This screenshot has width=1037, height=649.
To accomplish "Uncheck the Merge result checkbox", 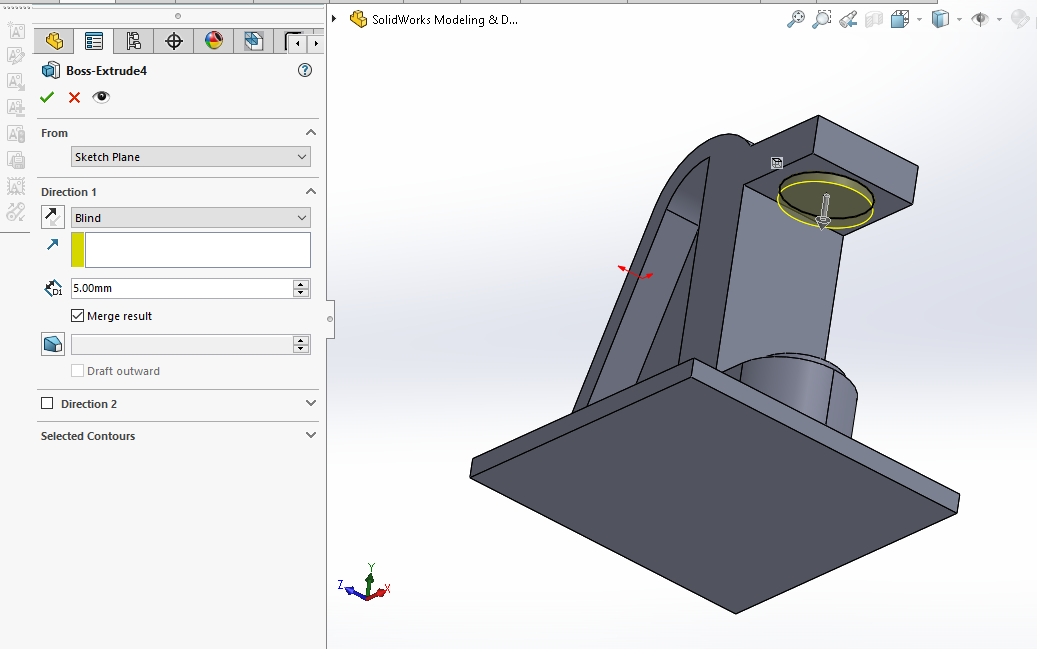I will coord(78,316).
